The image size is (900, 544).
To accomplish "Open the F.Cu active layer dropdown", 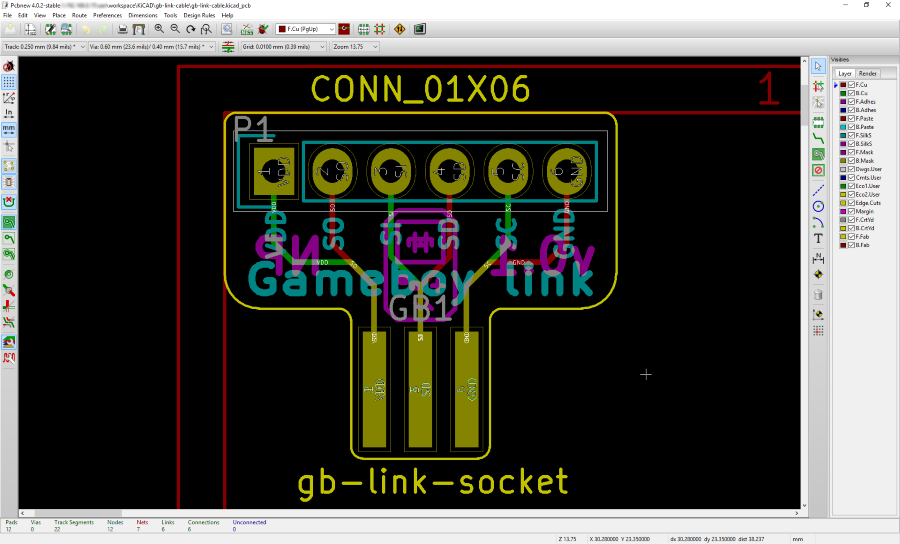I will (305, 29).
